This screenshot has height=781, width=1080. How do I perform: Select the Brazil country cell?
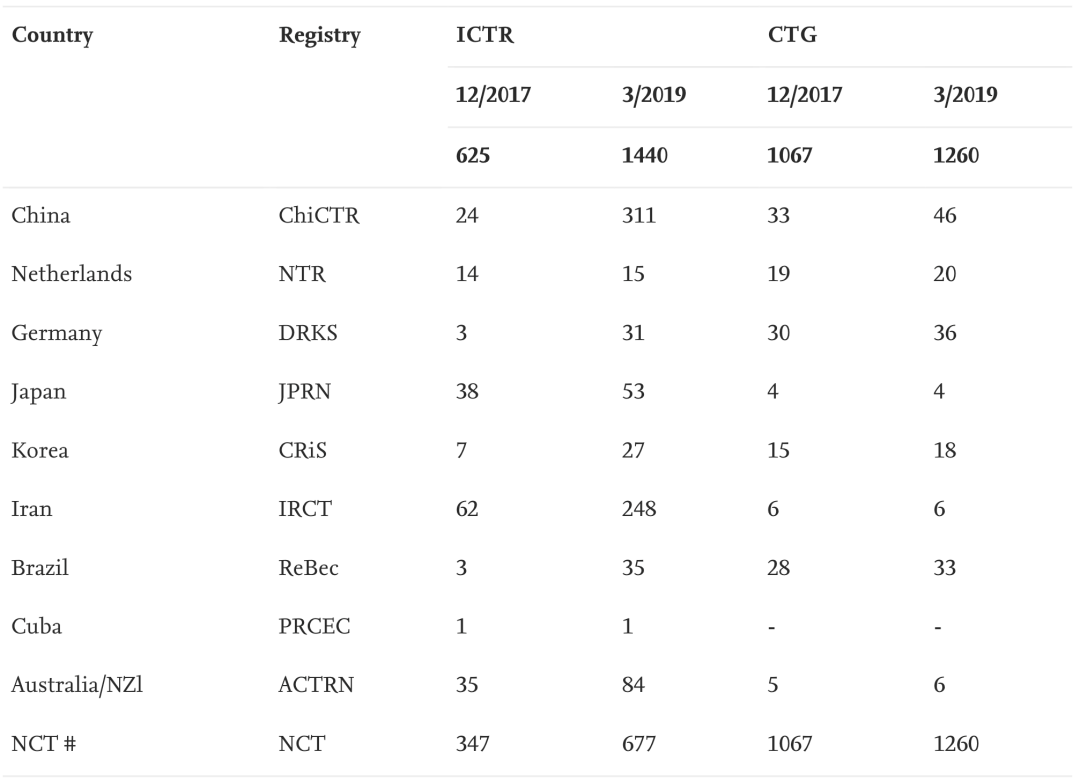40,567
